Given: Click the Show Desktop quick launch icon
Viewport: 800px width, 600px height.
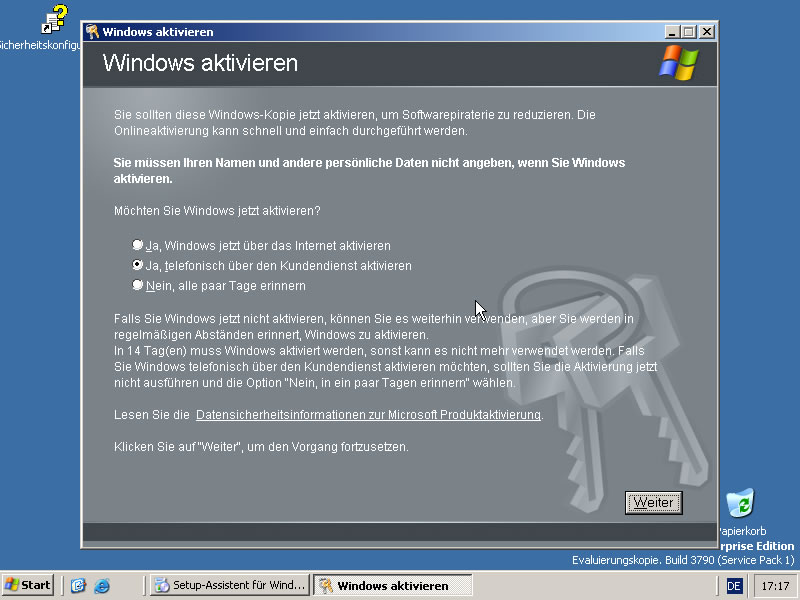Looking at the screenshot, I should point(78,585).
